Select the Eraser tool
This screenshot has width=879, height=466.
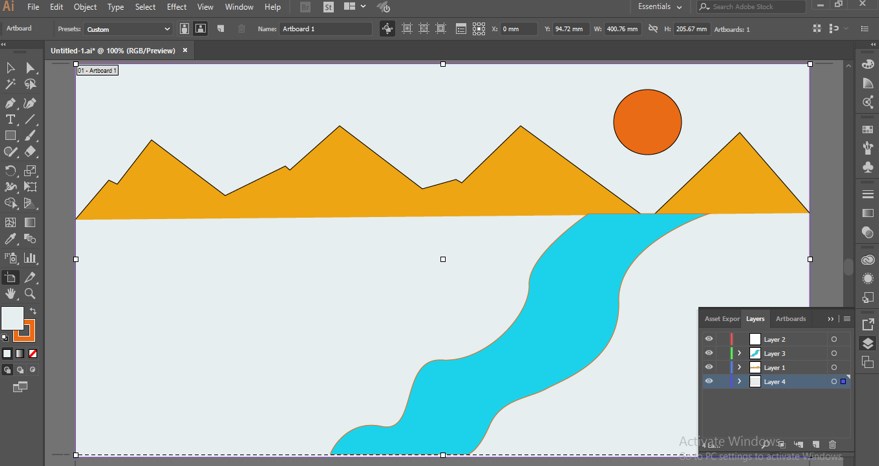pos(30,152)
